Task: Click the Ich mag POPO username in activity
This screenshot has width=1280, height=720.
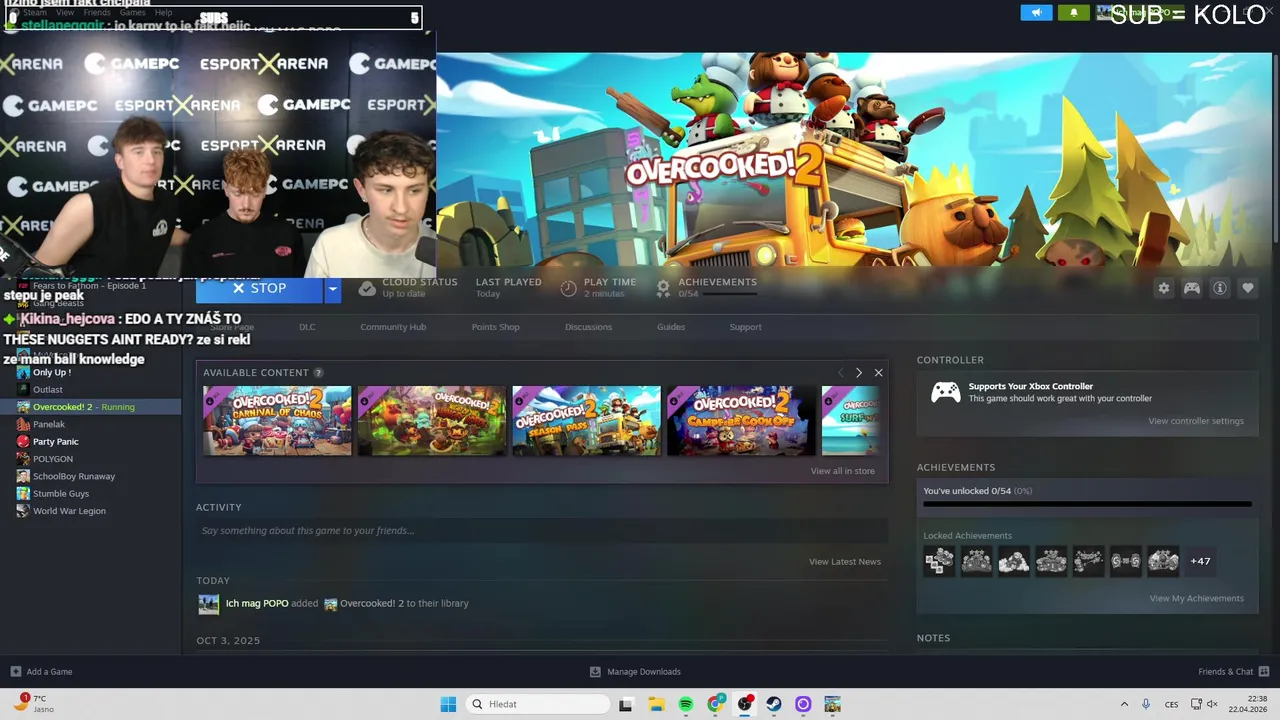Action: pos(257,604)
